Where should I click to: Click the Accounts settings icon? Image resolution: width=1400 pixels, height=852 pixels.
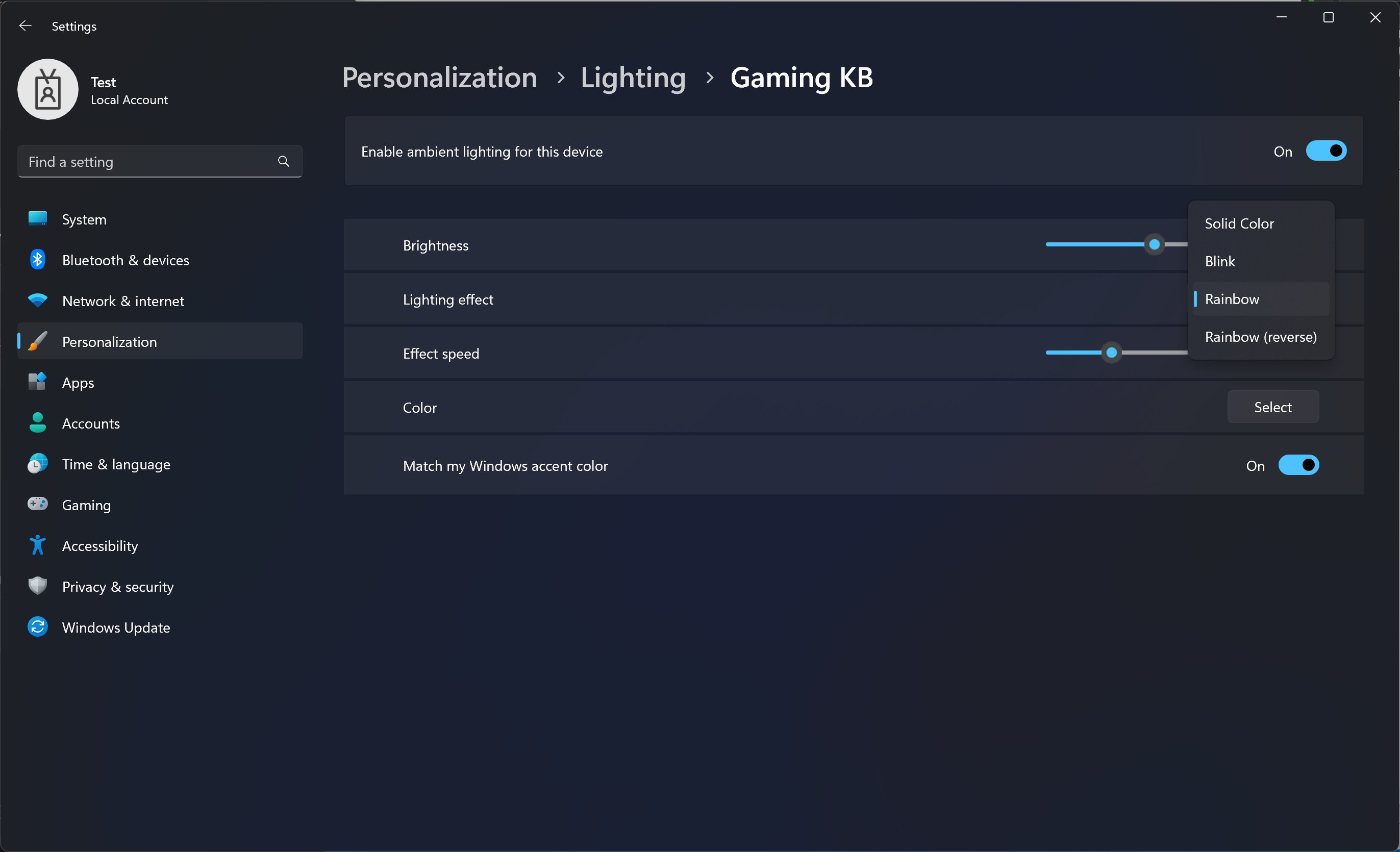point(38,423)
